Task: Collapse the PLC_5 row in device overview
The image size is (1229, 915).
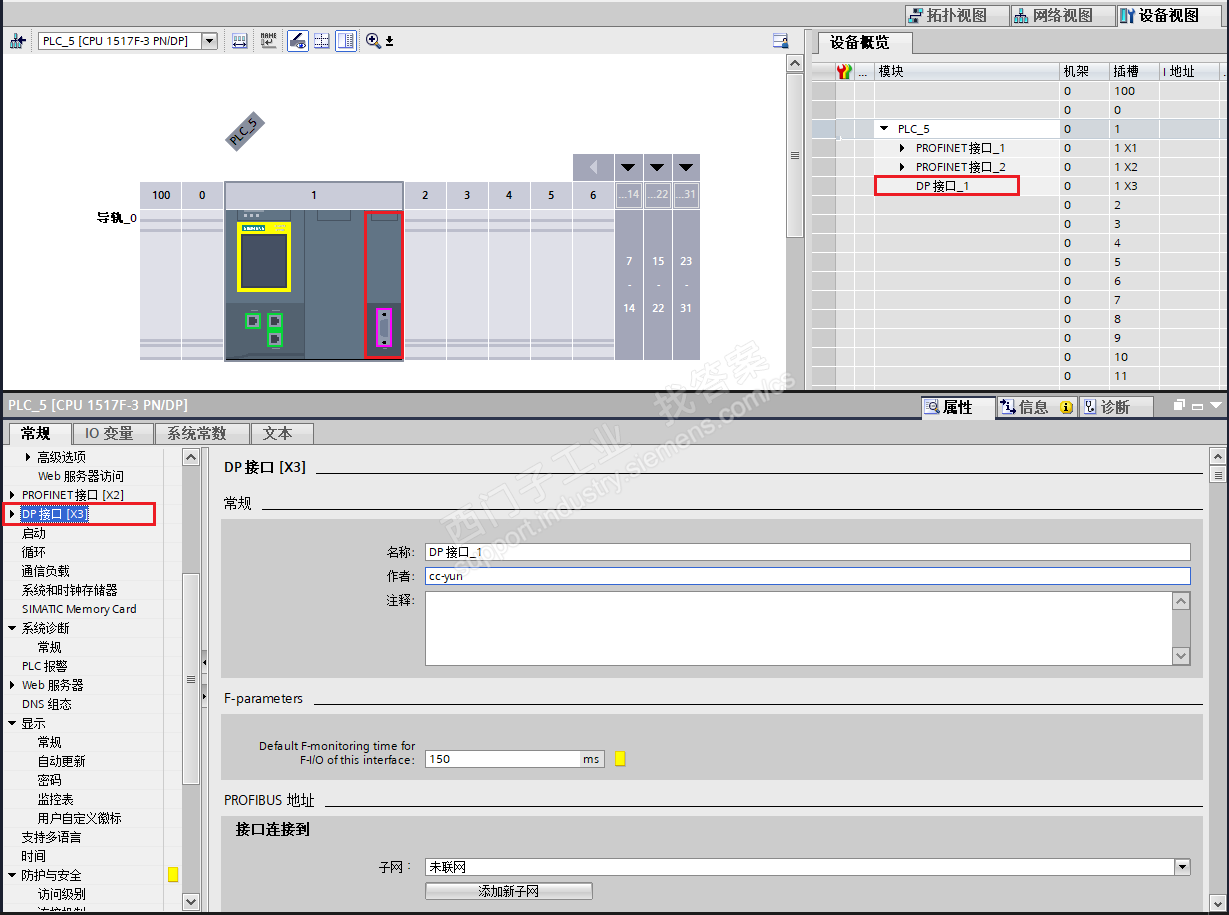Action: click(x=884, y=129)
